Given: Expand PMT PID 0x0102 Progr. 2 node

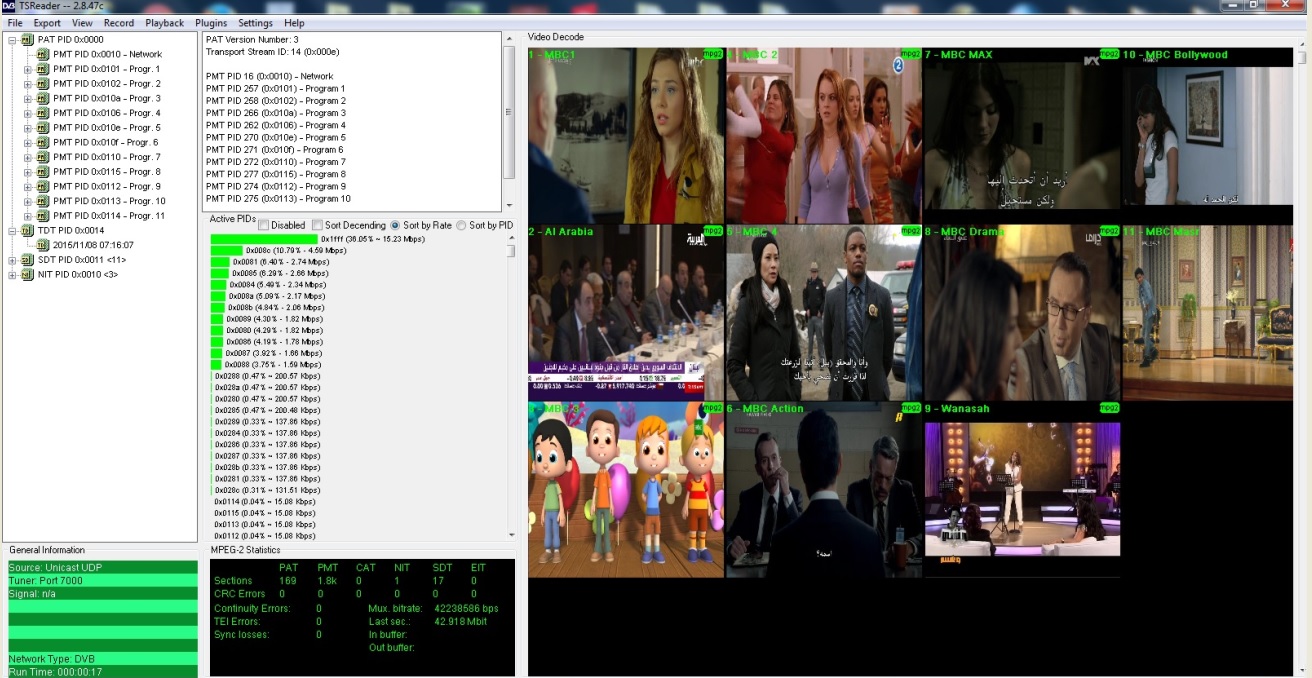Looking at the screenshot, I should (x=28, y=84).
